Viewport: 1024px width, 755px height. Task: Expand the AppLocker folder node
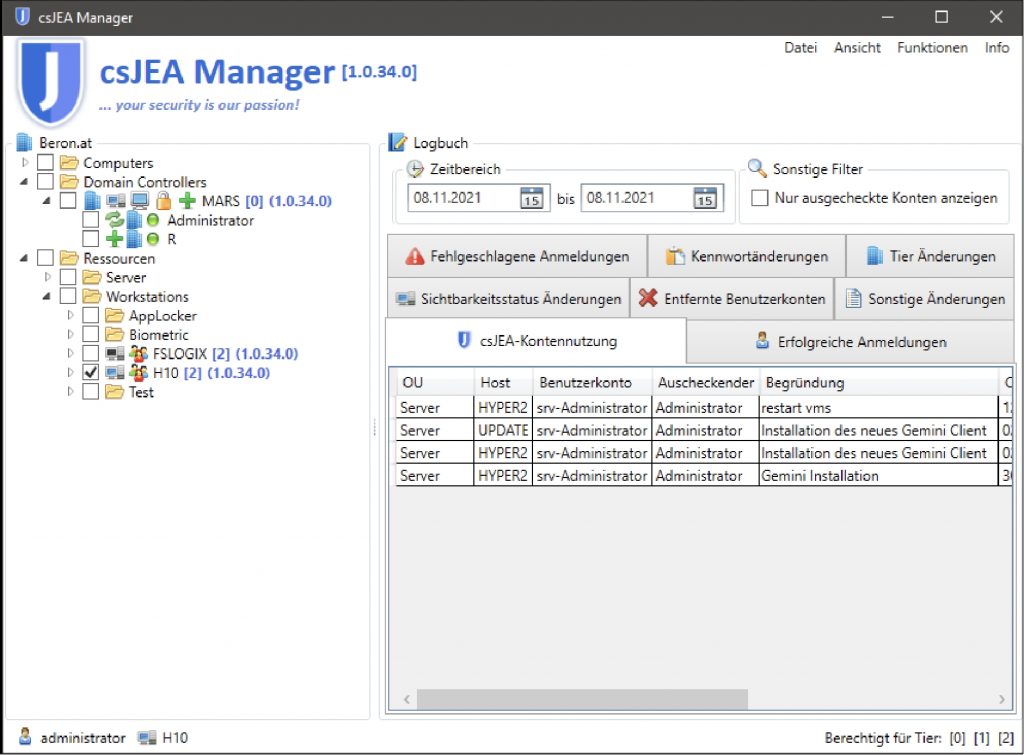[71, 316]
